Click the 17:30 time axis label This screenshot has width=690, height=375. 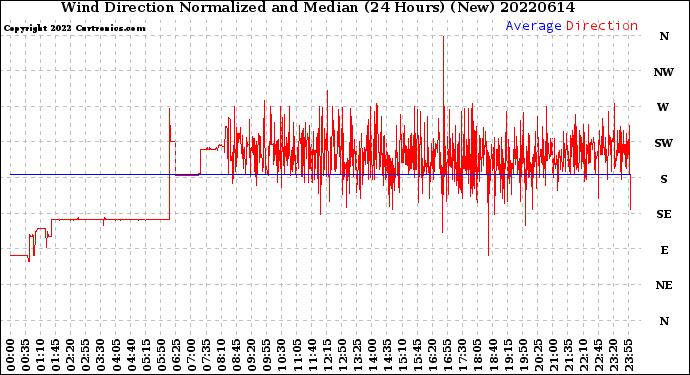click(462, 355)
